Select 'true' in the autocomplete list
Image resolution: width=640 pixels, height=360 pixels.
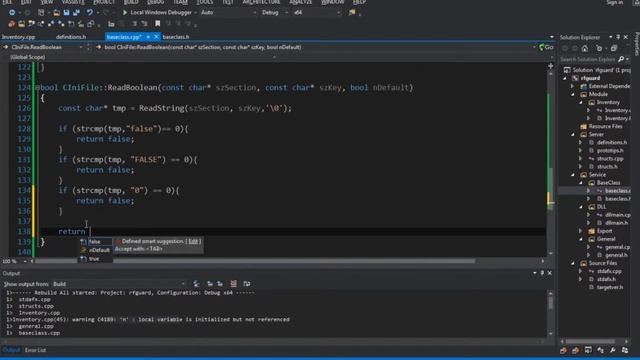(95, 259)
